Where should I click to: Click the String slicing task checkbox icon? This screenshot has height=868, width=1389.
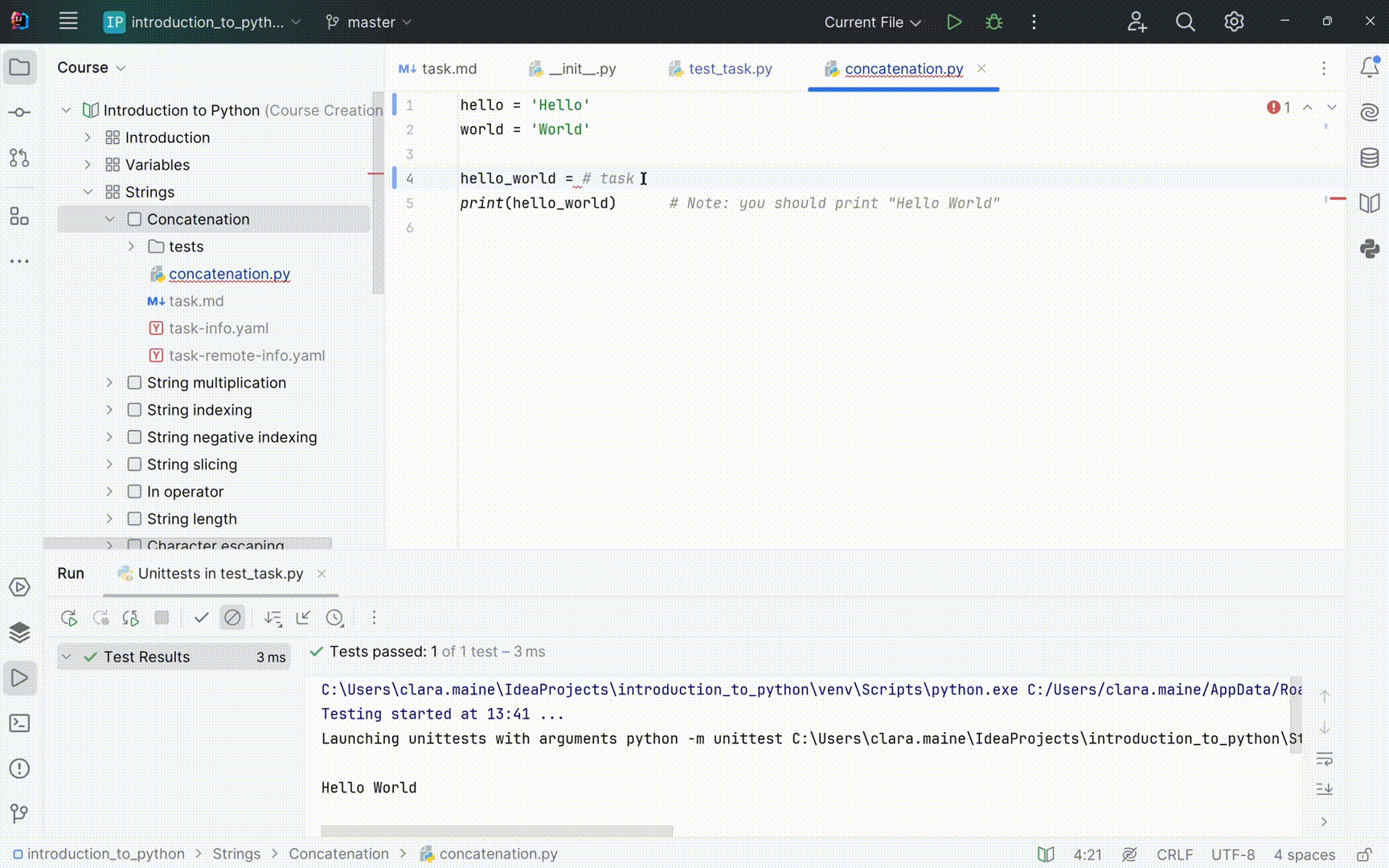click(x=134, y=465)
